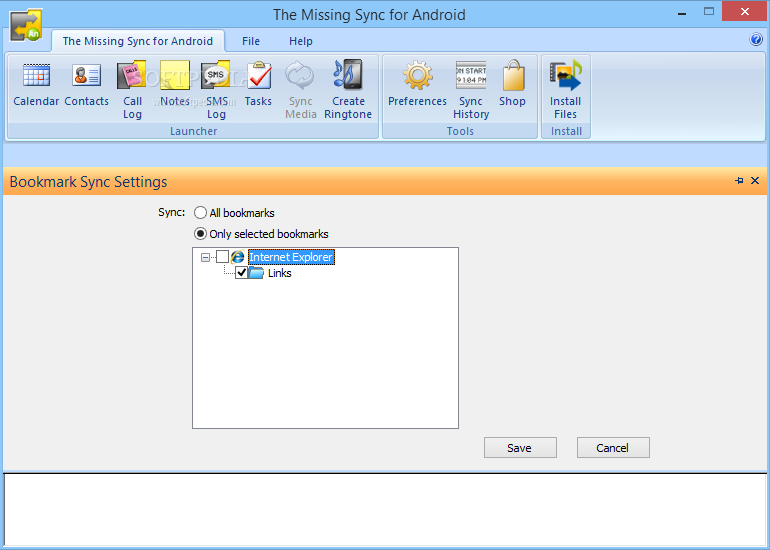Select the Links folder row
The width and height of the screenshot is (770, 550).
279,273
